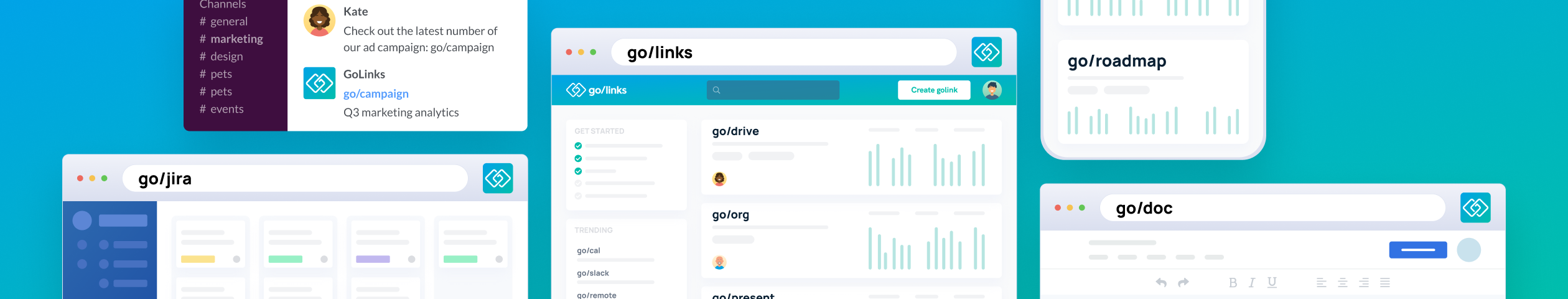
Task: Open the go/org golink card title
Action: pos(730,215)
